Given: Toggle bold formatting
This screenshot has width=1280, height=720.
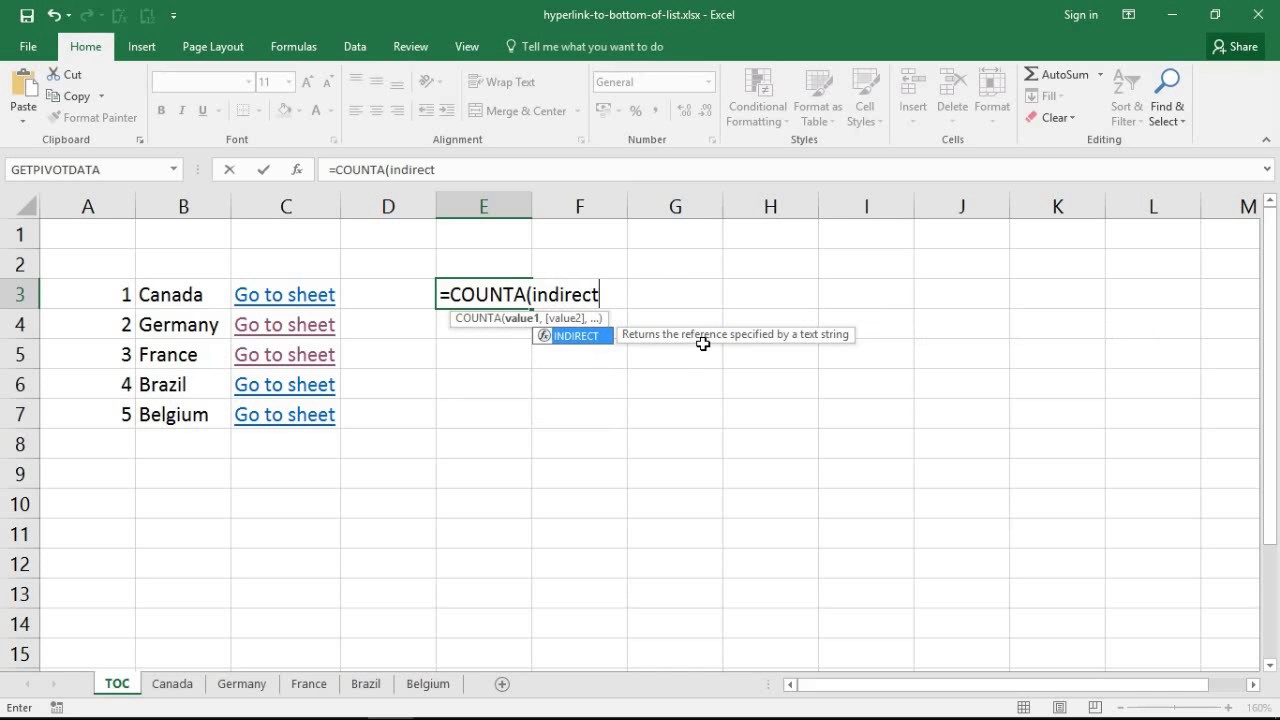Looking at the screenshot, I should click(161, 110).
